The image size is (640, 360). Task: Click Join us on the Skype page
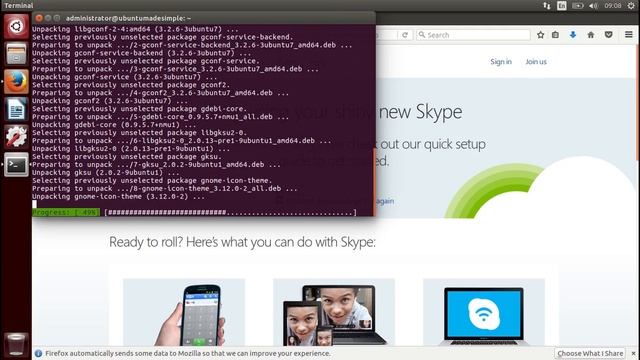[x=536, y=62]
